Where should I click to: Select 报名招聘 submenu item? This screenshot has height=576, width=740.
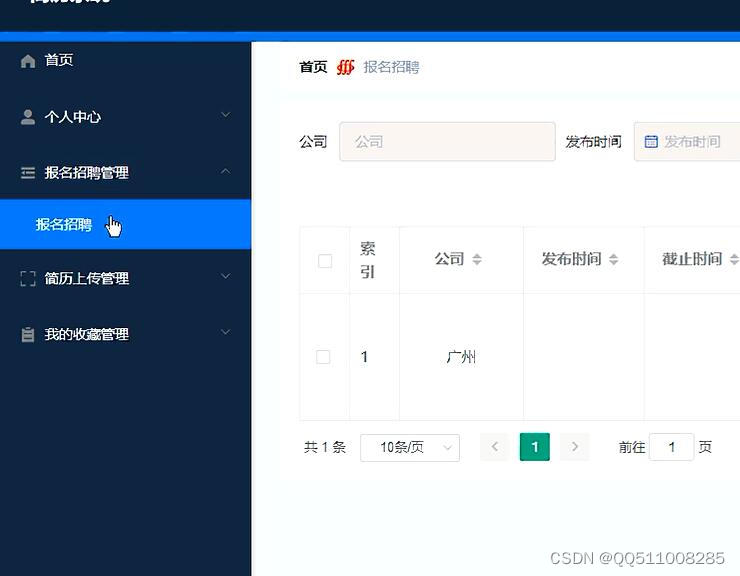coord(125,224)
